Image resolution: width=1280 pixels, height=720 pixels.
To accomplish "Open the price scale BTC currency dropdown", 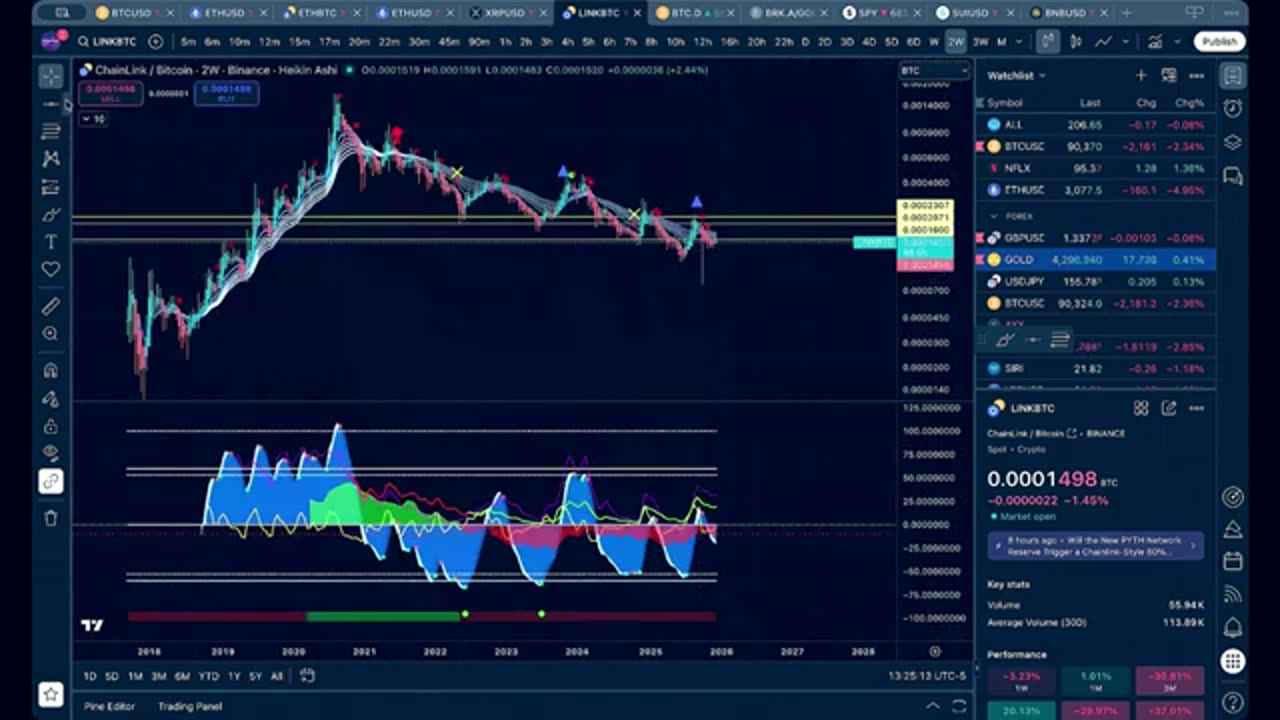I will pyautogui.click(x=934, y=71).
